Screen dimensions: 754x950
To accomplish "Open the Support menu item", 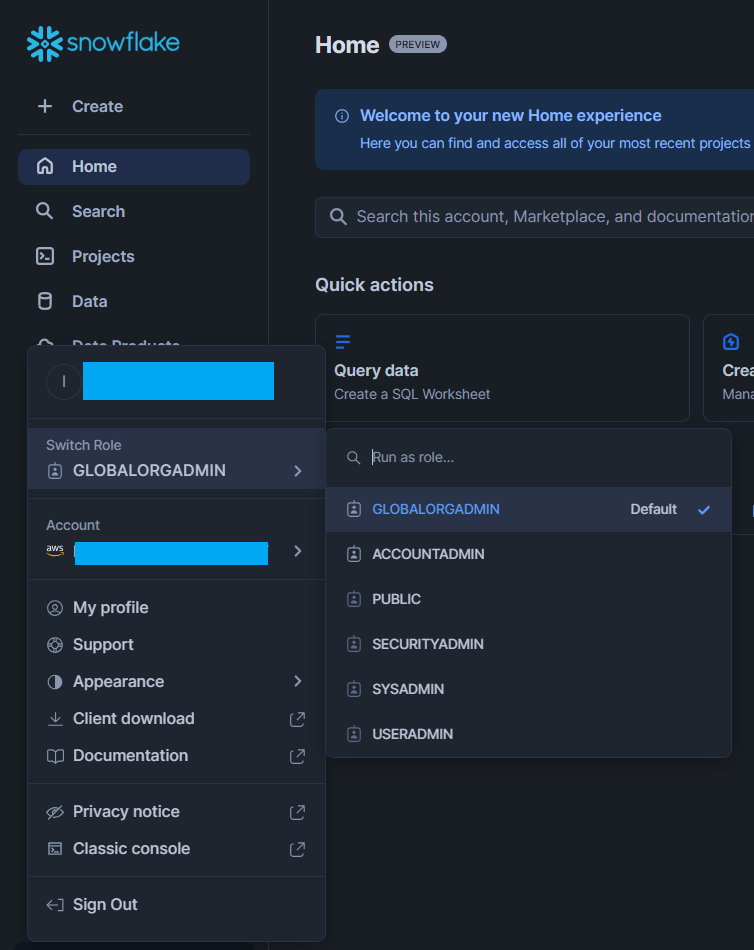I will [x=103, y=645].
